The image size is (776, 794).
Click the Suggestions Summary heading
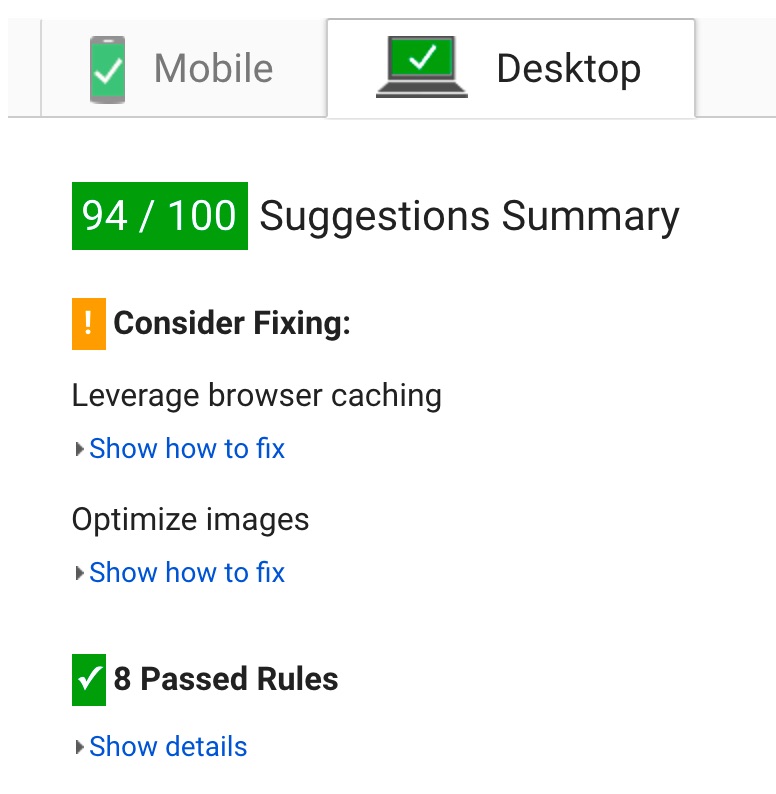[x=469, y=216]
